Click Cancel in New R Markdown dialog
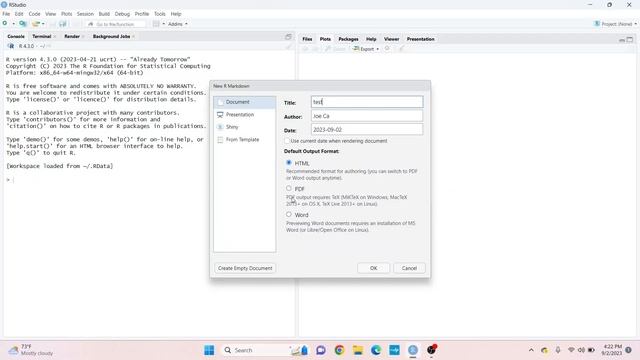This screenshot has height=360, width=640. point(409,268)
